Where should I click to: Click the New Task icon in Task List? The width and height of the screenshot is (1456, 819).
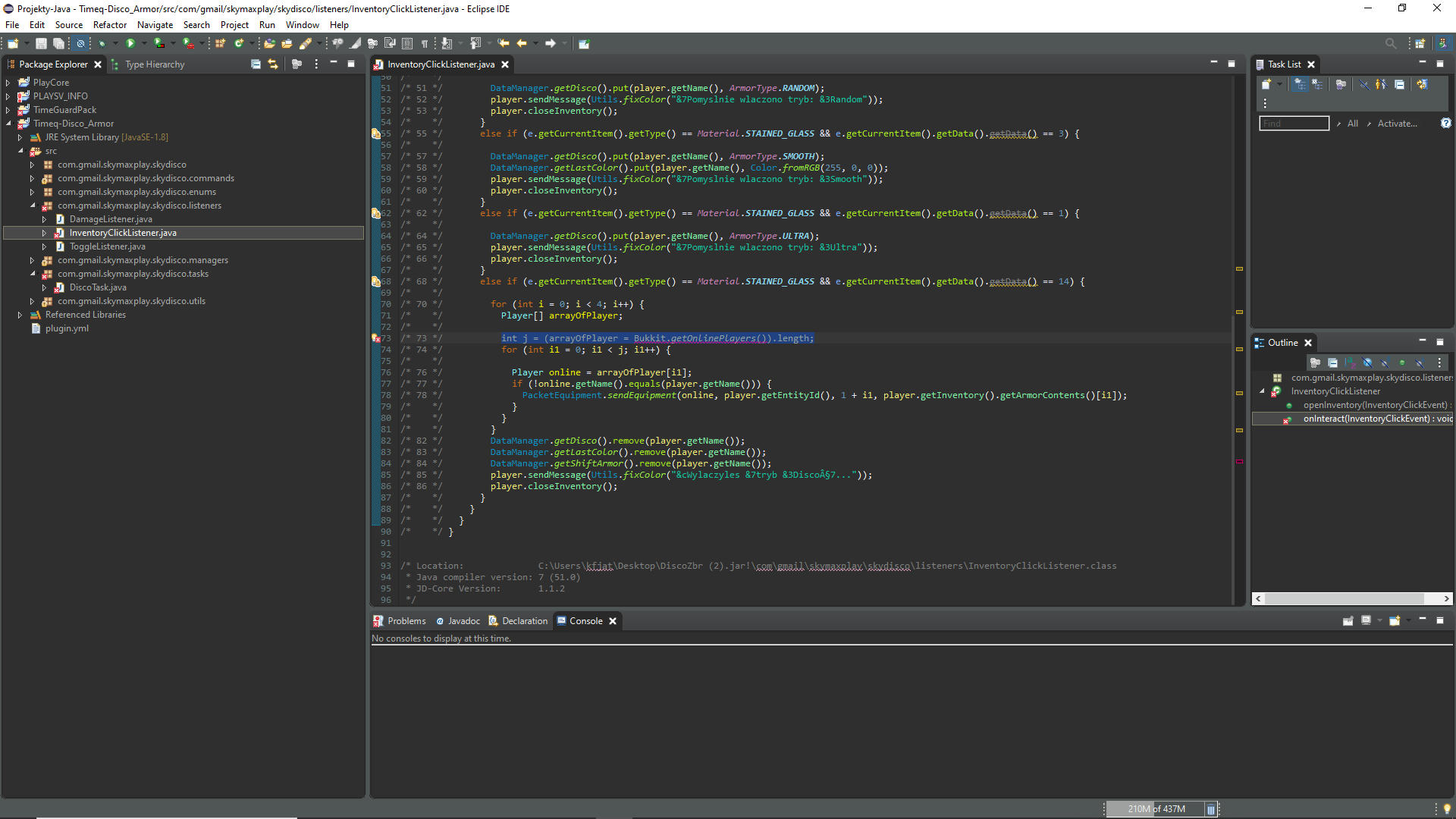pos(1266,84)
